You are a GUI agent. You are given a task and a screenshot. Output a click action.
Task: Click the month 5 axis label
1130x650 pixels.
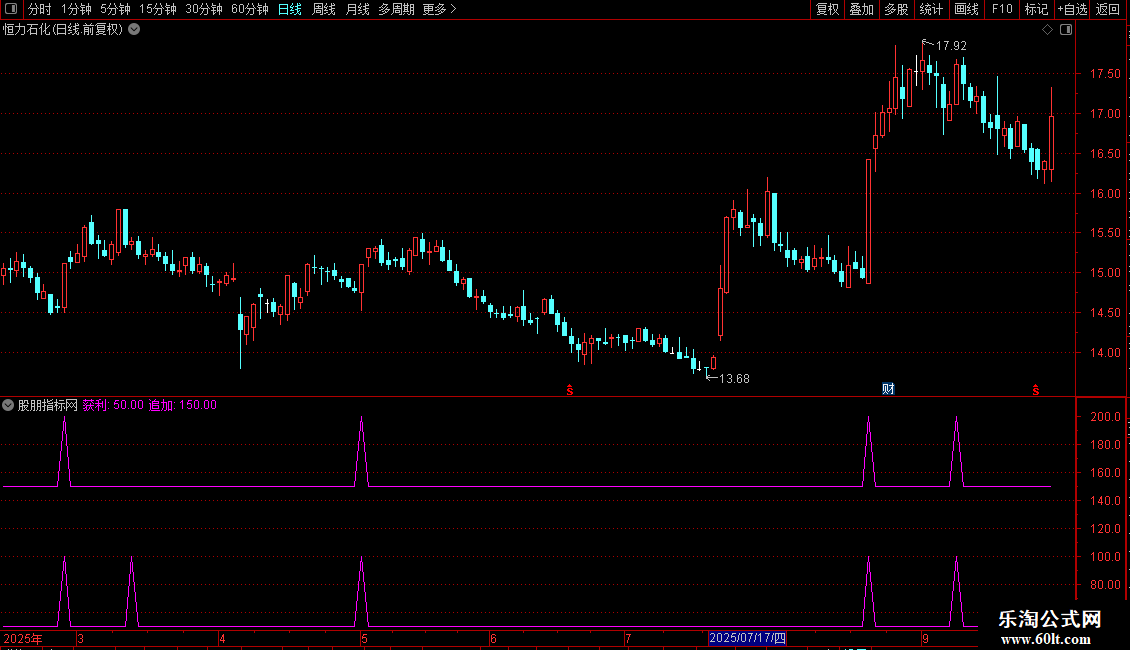(365, 638)
